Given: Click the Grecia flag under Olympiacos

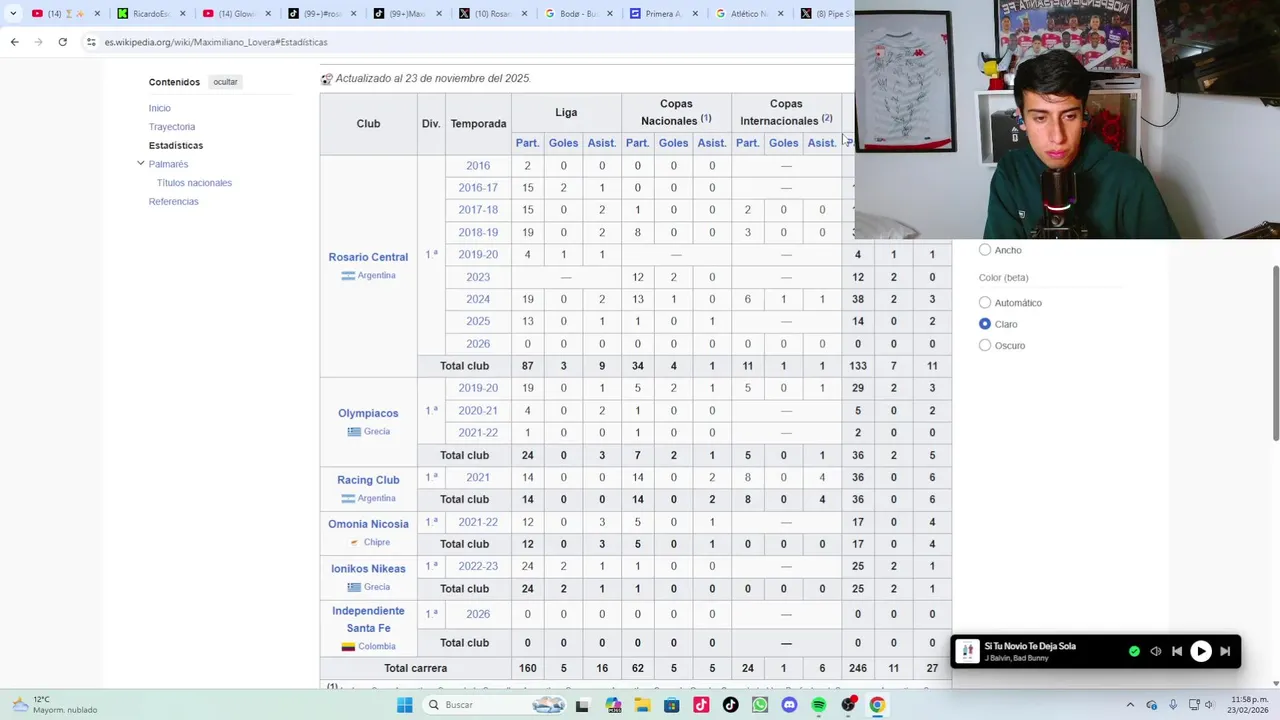Looking at the screenshot, I should click(x=354, y=432).
